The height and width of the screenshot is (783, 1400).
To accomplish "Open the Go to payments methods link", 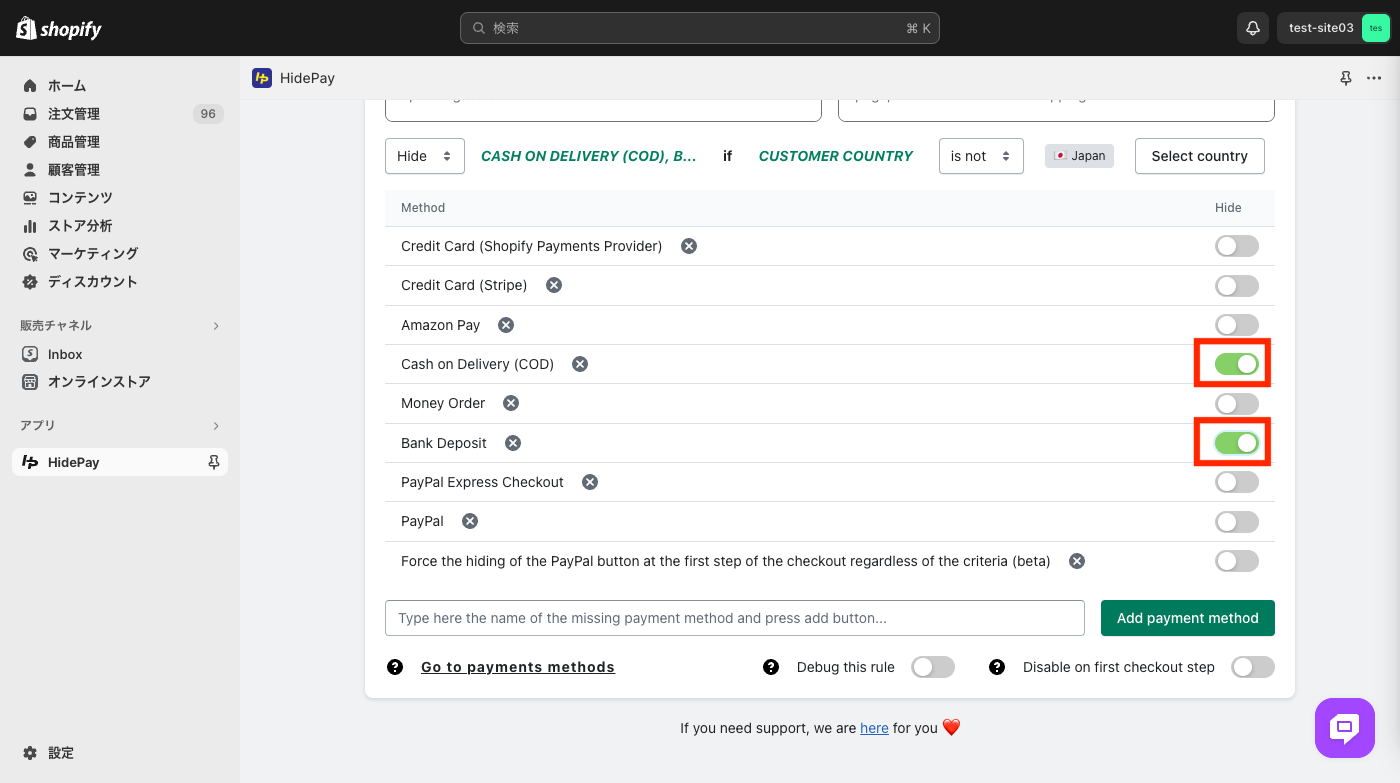I will 518,667.
